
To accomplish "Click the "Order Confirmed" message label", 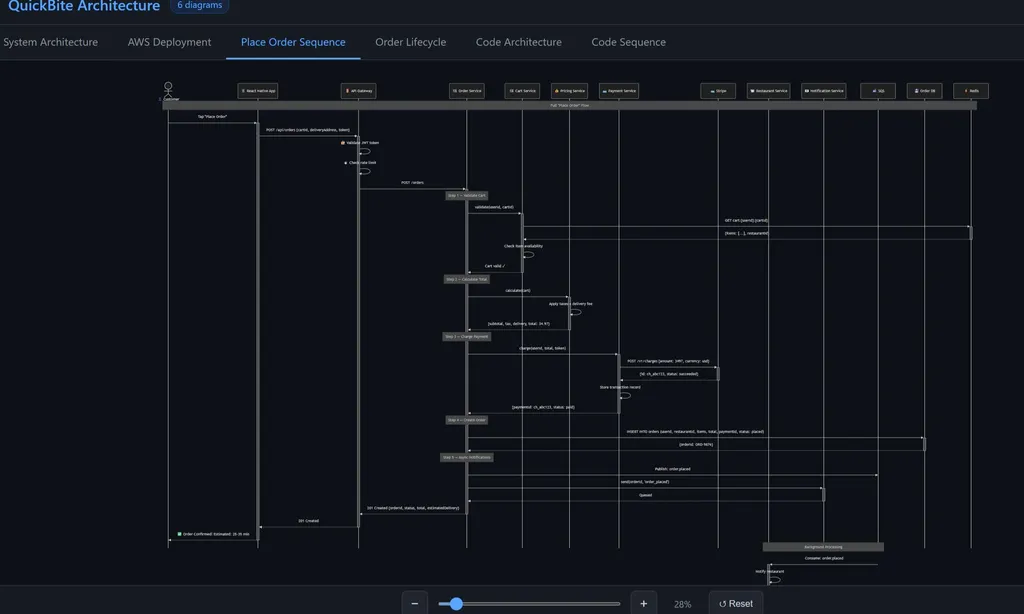I will coord(213,534).
